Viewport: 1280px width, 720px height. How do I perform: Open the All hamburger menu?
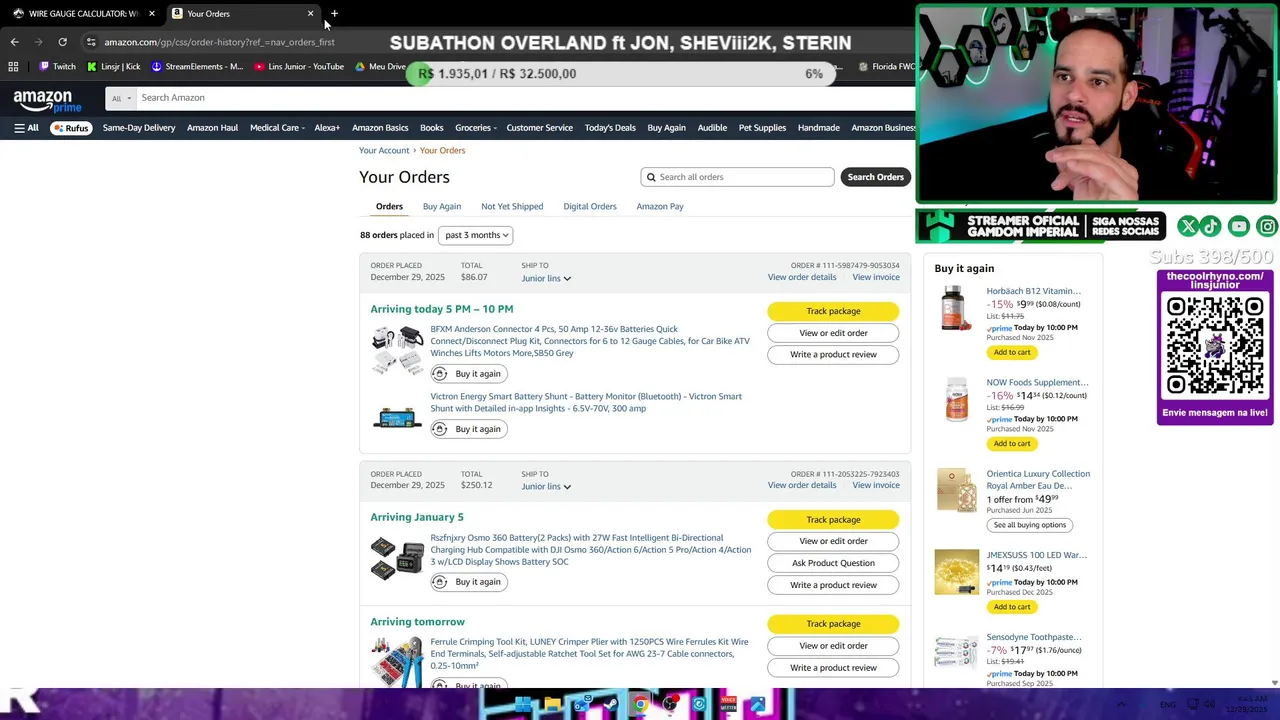[26, 128]
